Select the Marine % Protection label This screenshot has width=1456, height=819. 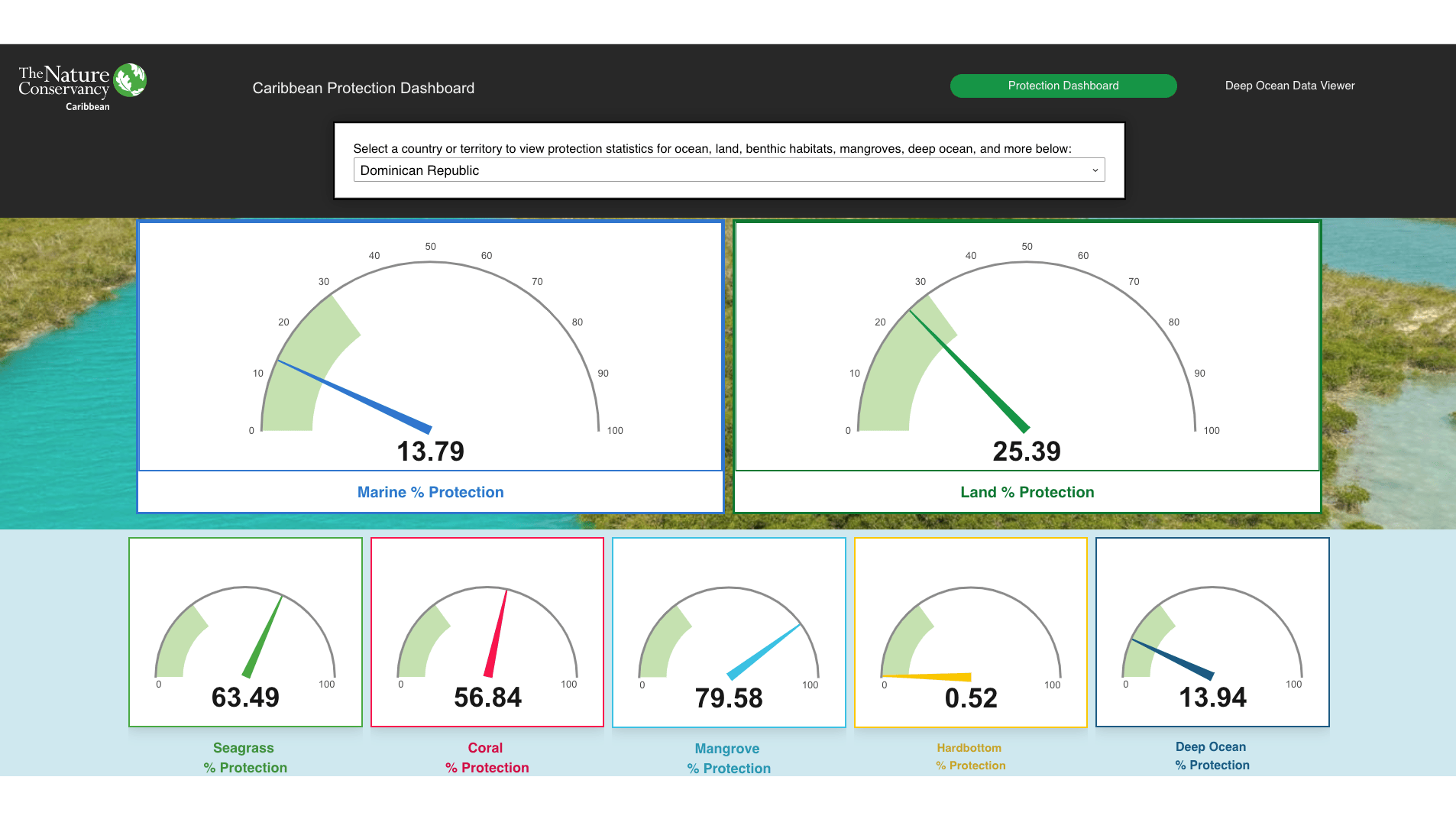tap(430, 492)
